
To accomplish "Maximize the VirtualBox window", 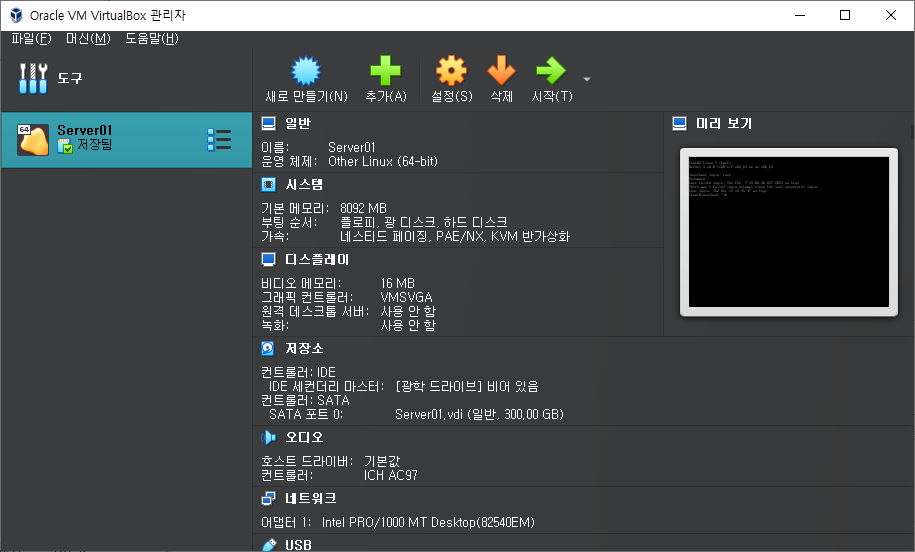I will 844,15.
